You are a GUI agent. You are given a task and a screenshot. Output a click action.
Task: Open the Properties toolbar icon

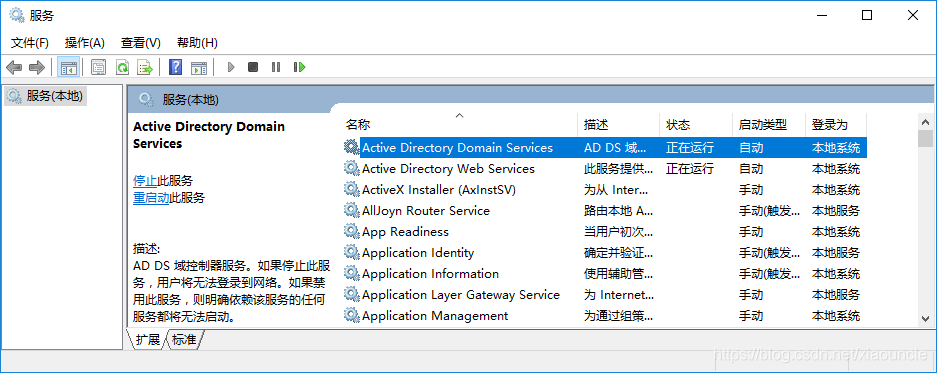tap(99, 68)
